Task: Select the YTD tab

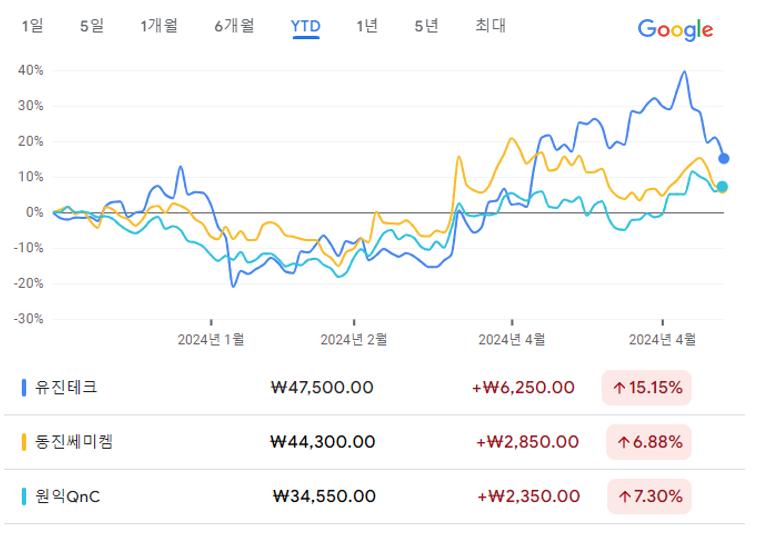Action: point(305,26)
